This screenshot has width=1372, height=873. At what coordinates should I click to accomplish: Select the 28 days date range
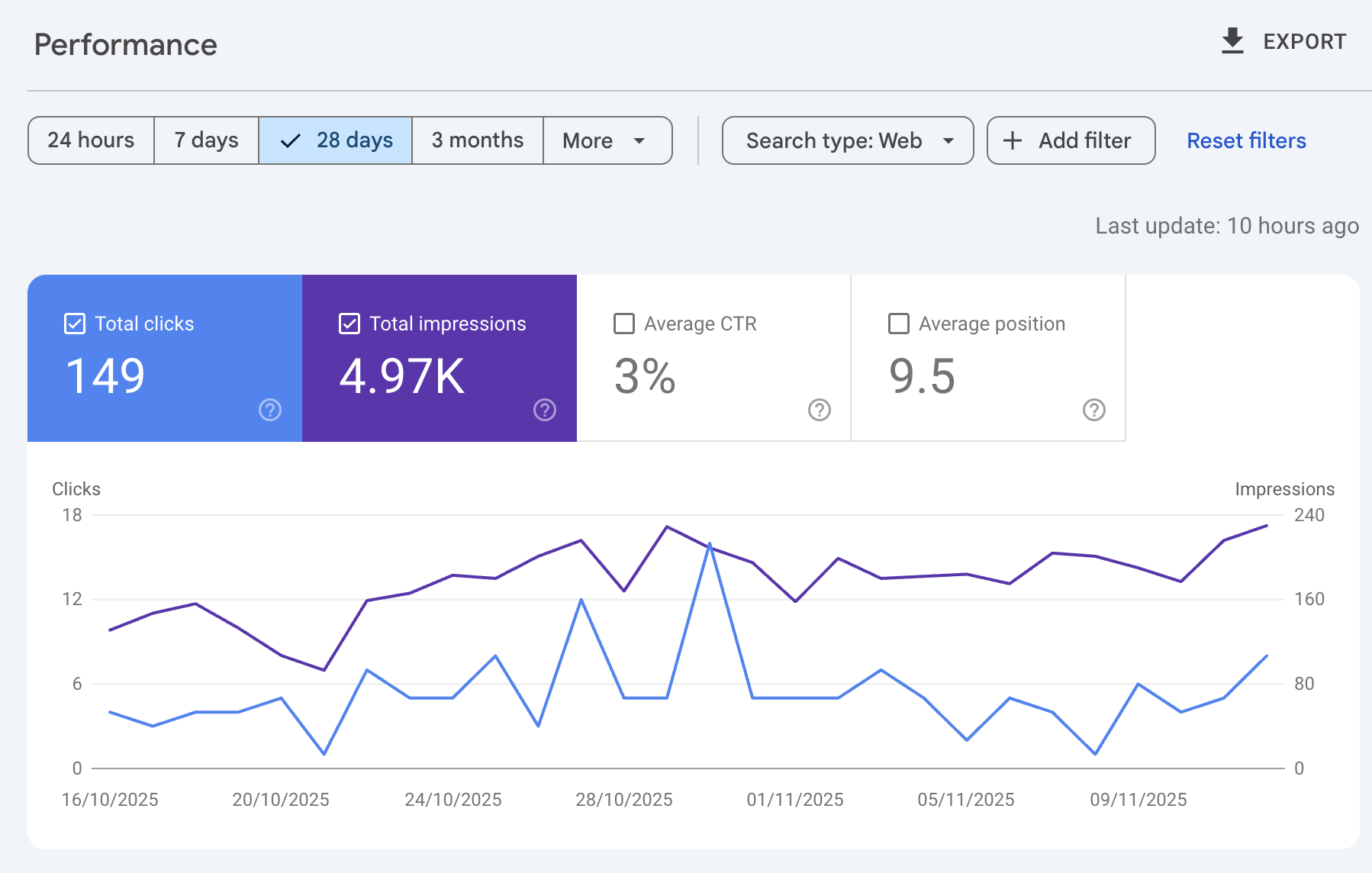tap(336, 140)
